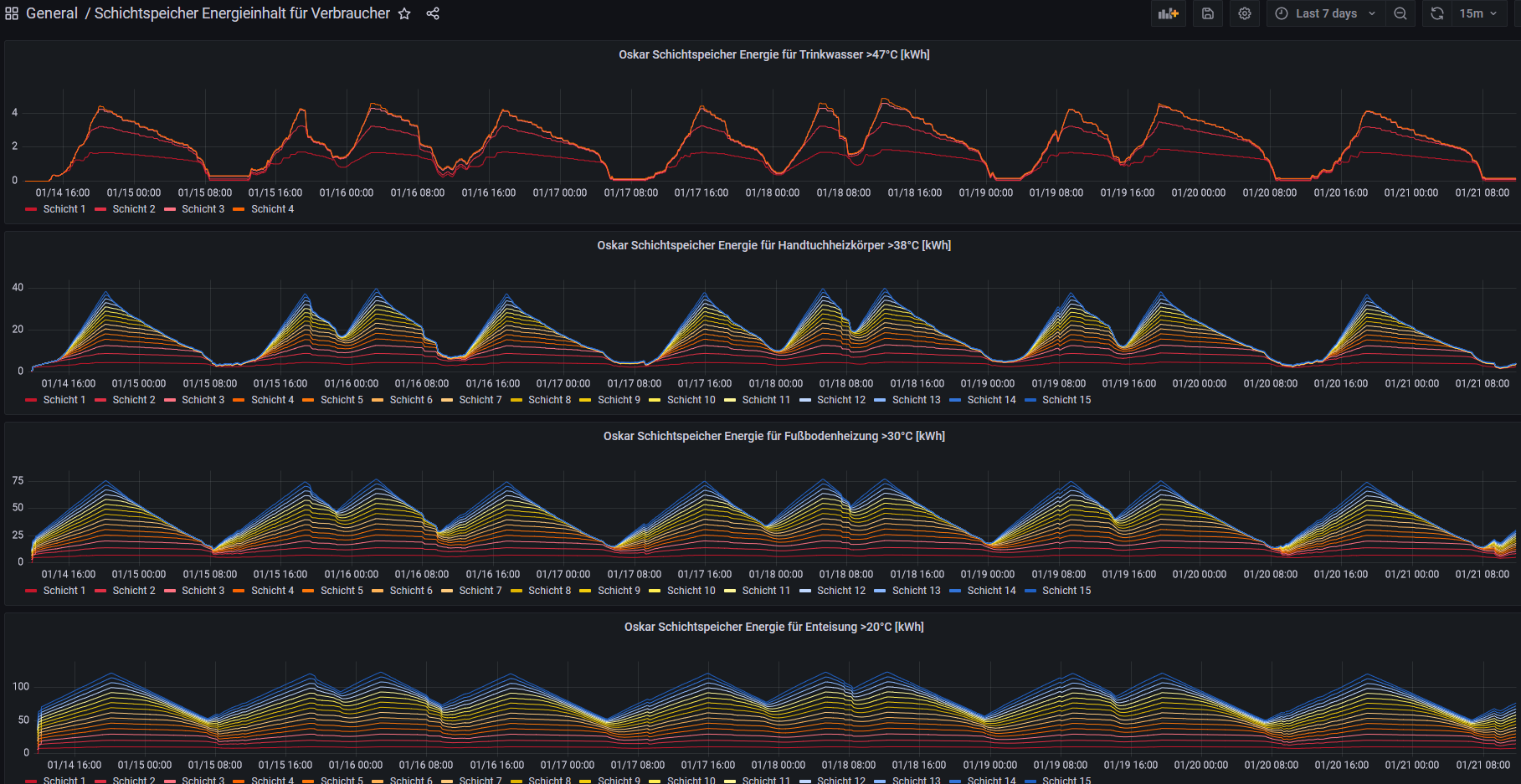Viewport: 1521px width, 784px height.
Task: Click y-axis value 40 in Handtuchheizkörper chart
Action: 18,287
